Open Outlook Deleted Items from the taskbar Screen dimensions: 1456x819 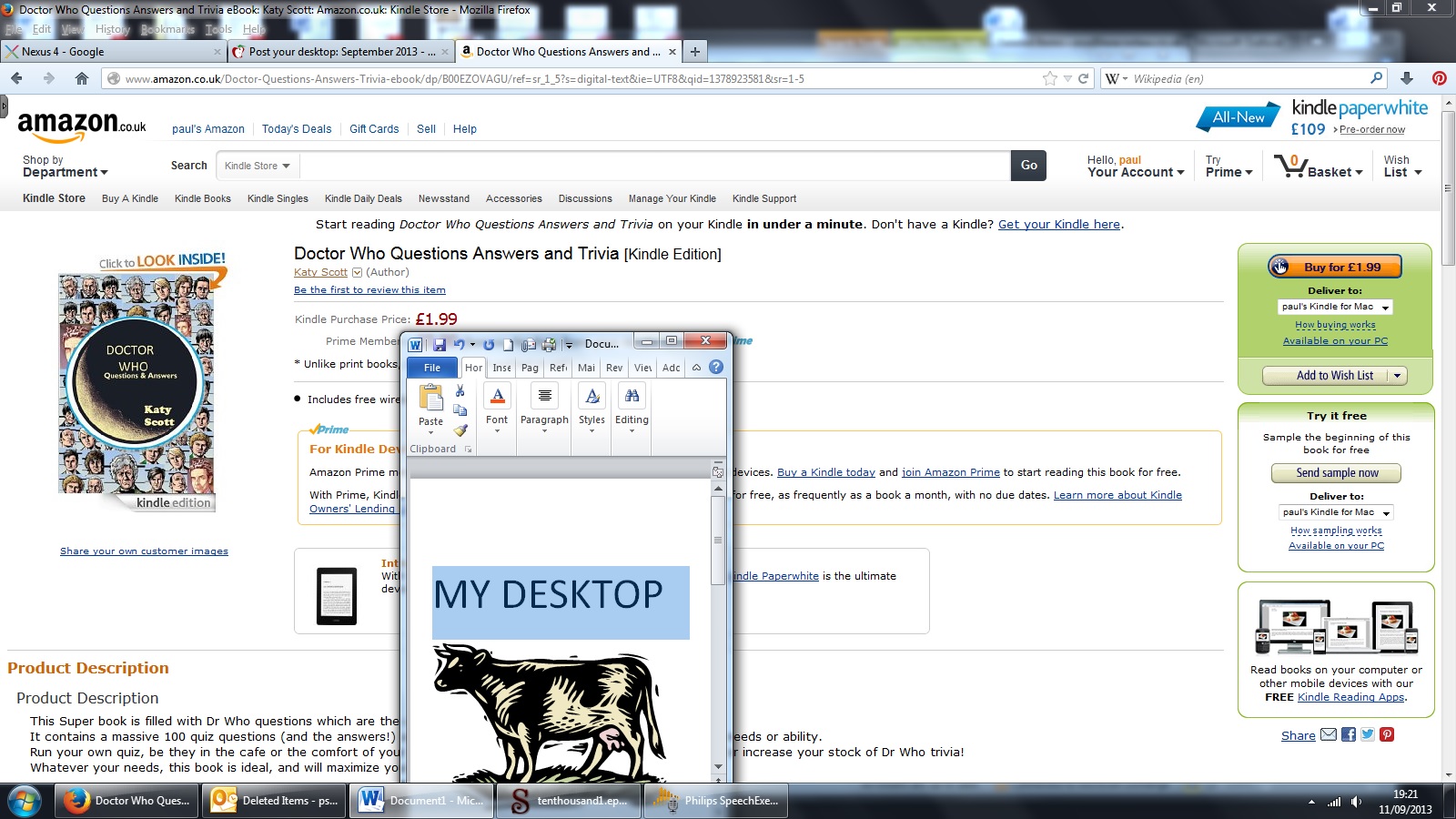[274, 801]
